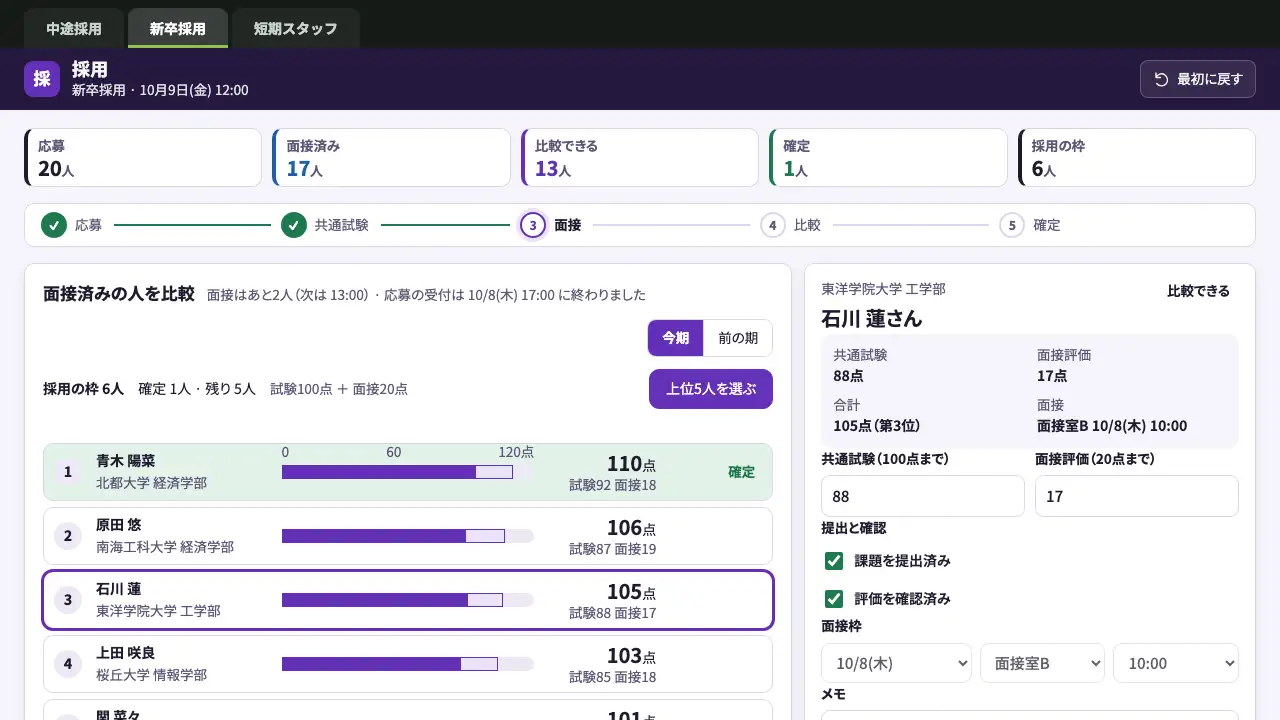Click 確定 status label on 青木 row
Viewport: 1280px width, 720px height.
point(742,472)
